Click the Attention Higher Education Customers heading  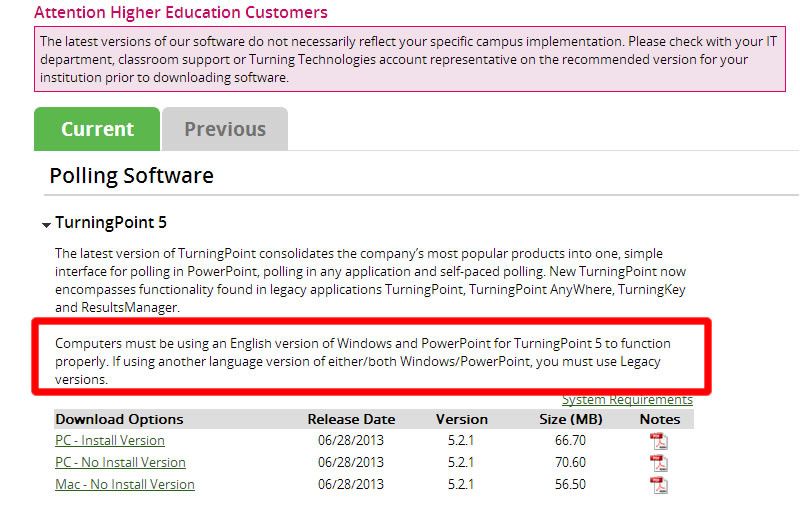tap(181, 12)
